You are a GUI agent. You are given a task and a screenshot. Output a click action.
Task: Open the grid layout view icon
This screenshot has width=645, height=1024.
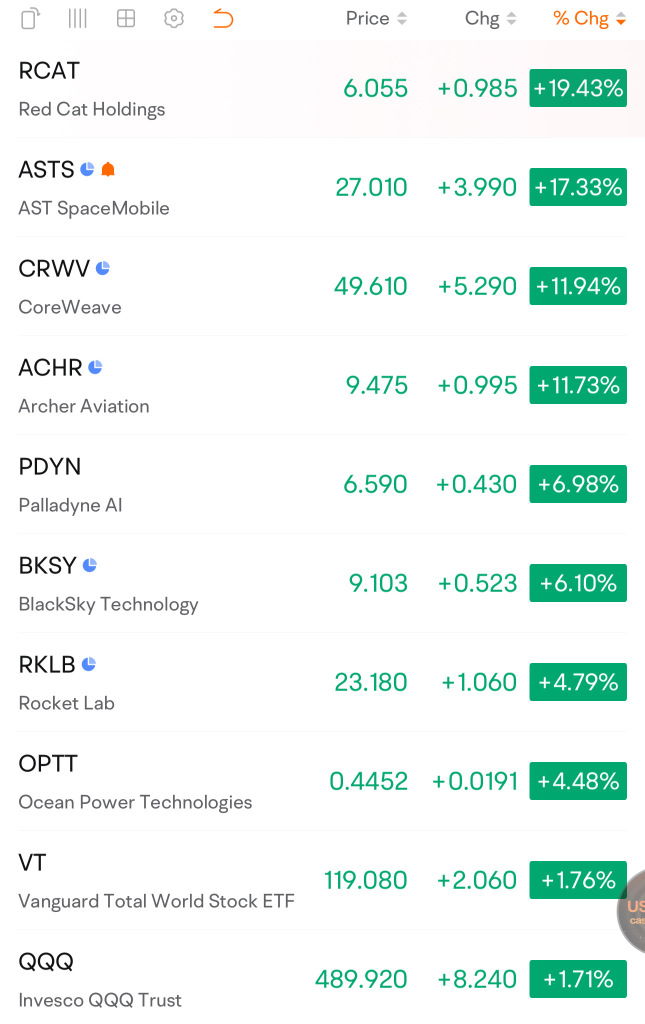coord(125,18)
